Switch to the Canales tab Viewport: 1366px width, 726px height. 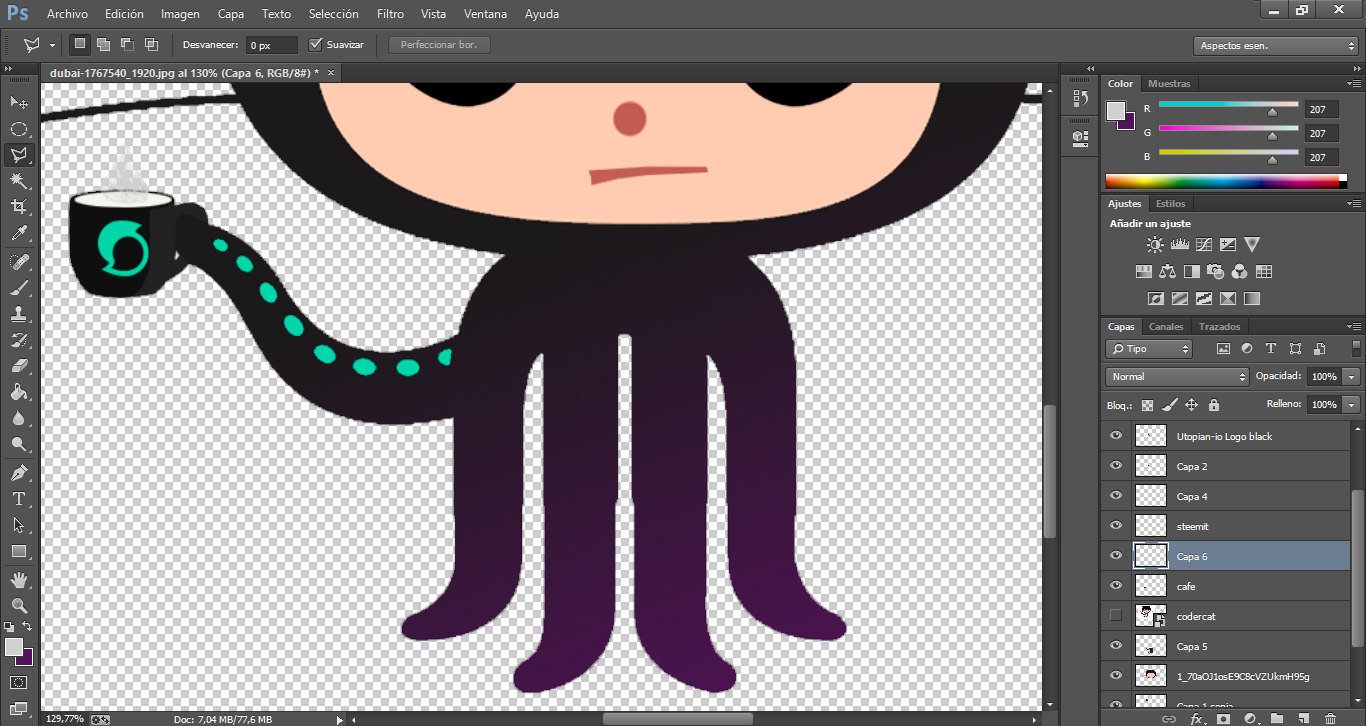[x=1166, y=327]
